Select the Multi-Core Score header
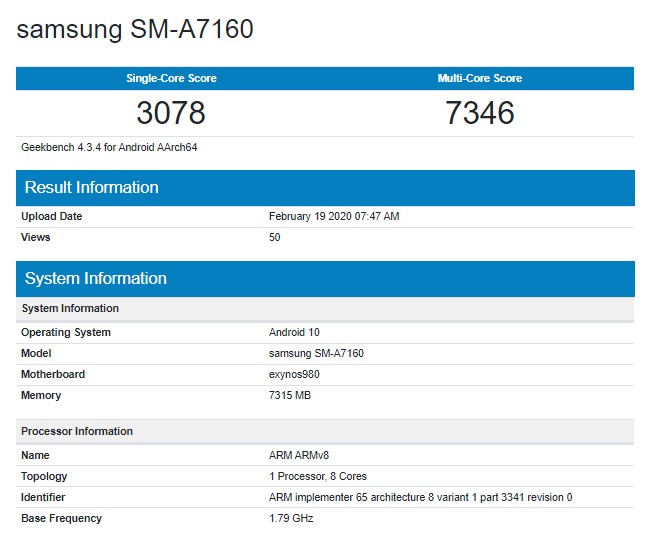The height and width of the screenshot is (537, 647). click(x=479, y=78)
